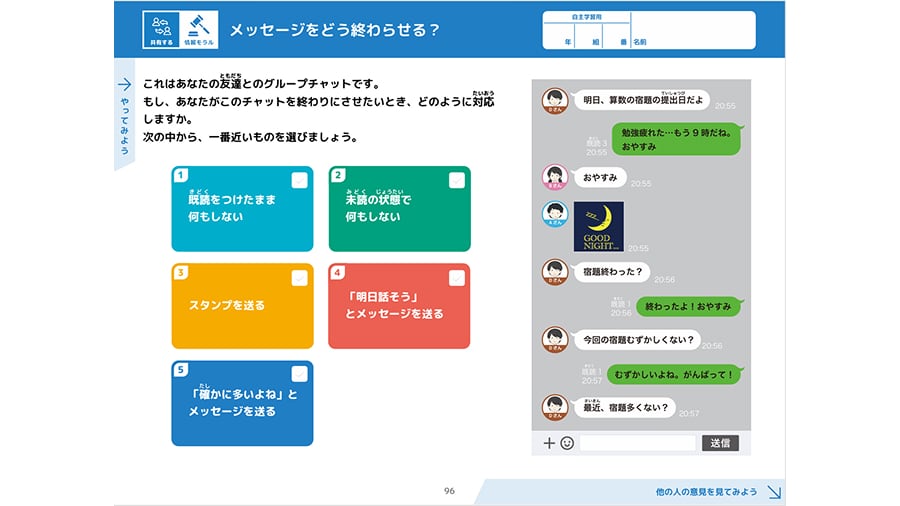This screenshot has height=506, width=900.
Task: Click the pink avatar beside white おやすみ bubble
Action: pos(555,177)
